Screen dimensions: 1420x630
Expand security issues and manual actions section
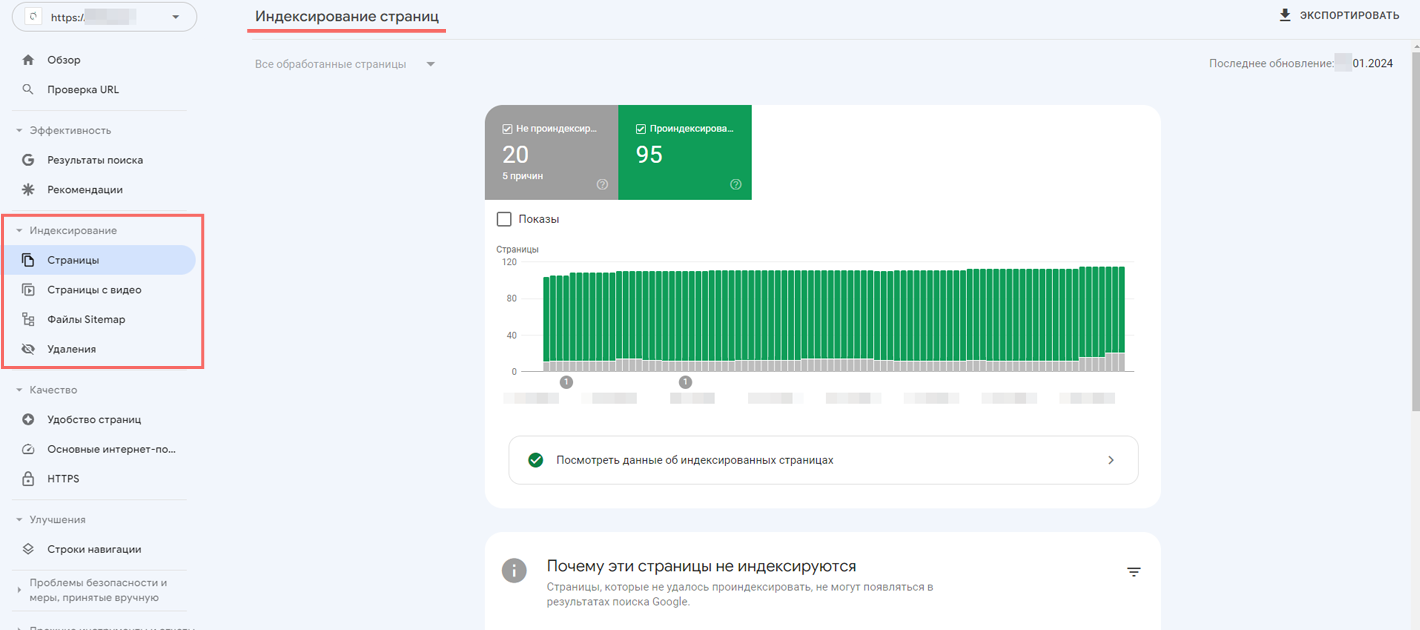[19, 590]
